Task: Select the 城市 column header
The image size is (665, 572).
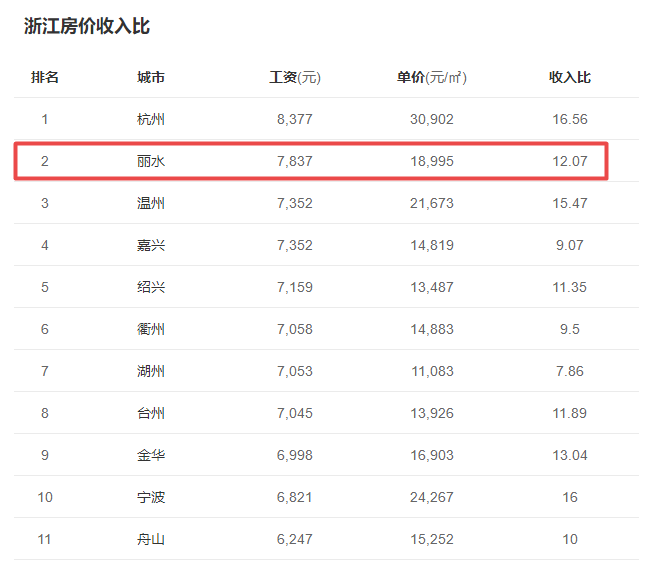Action: coord(151,77)
